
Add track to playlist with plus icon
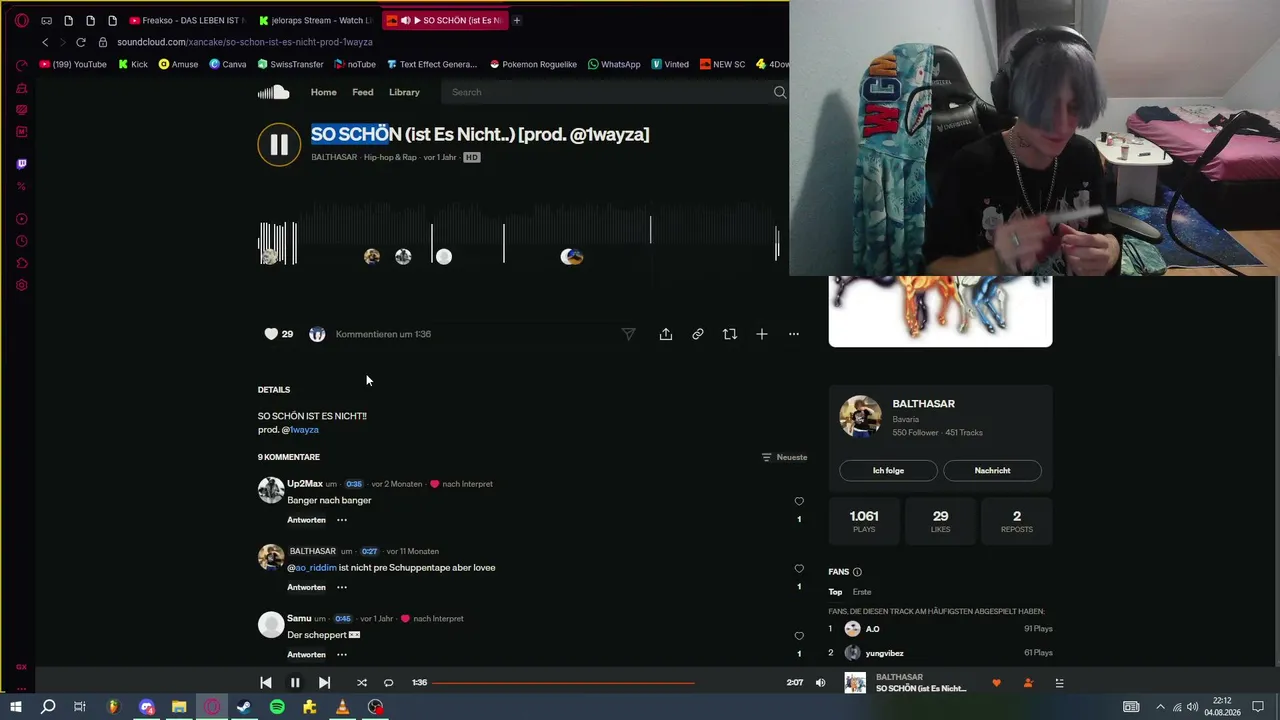coord(762,334)
